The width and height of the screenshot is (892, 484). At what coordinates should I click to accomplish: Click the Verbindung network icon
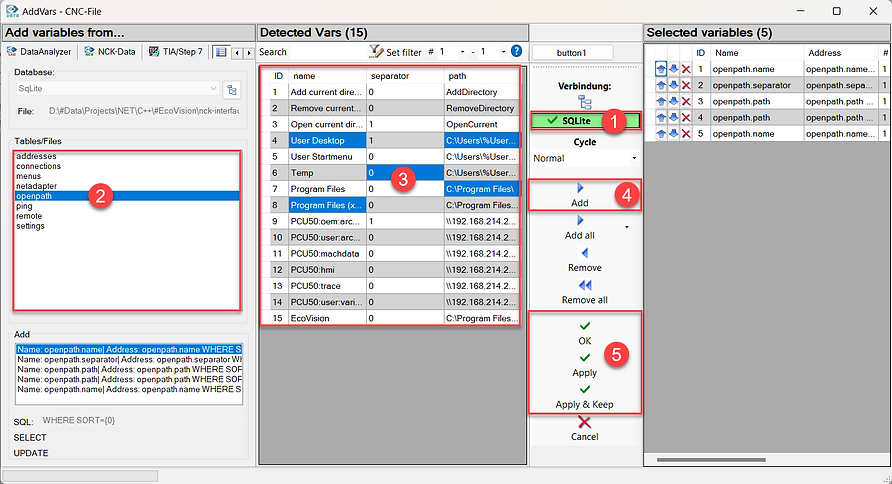click(x=584, y=102)
